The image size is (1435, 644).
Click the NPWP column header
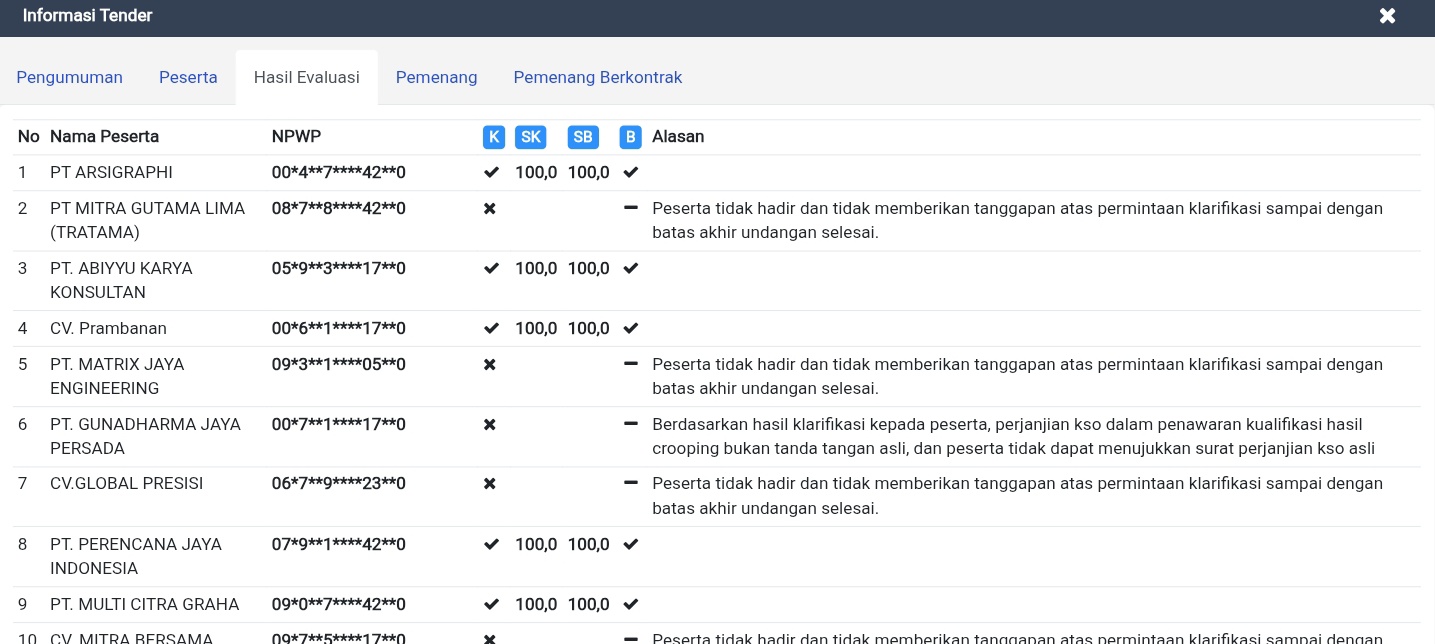coord(296,137)
